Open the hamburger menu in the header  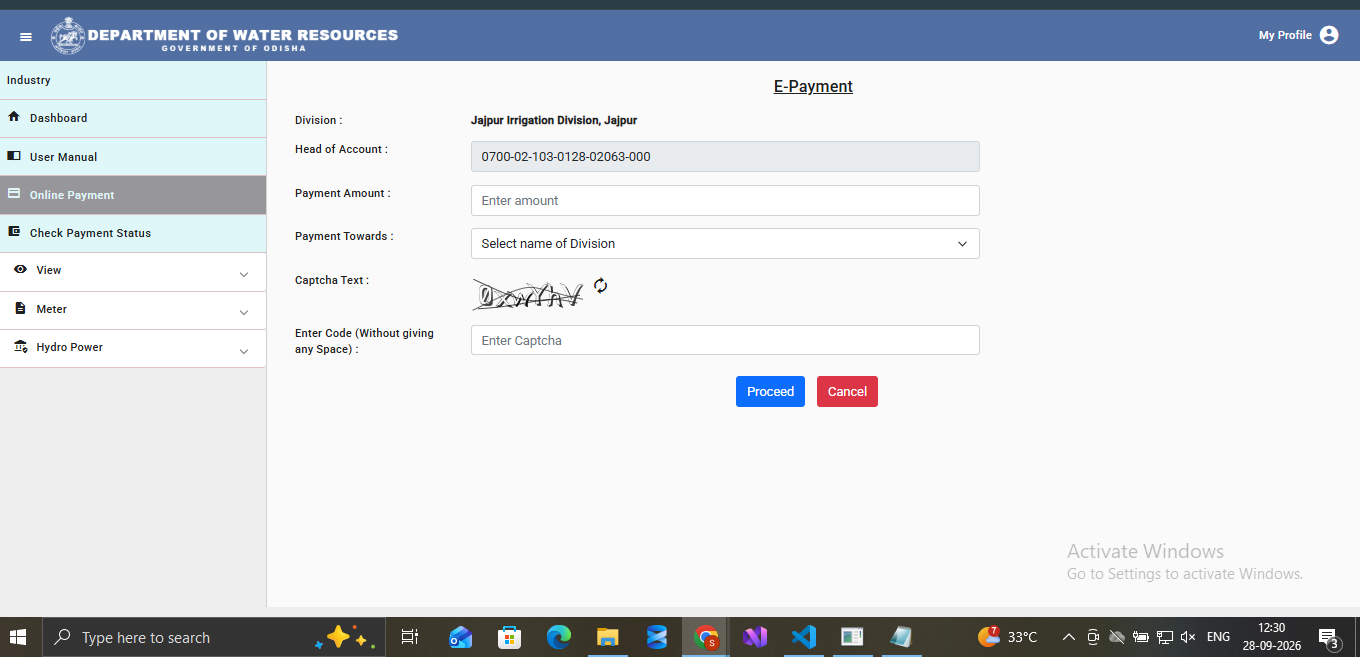pos(26,36)
